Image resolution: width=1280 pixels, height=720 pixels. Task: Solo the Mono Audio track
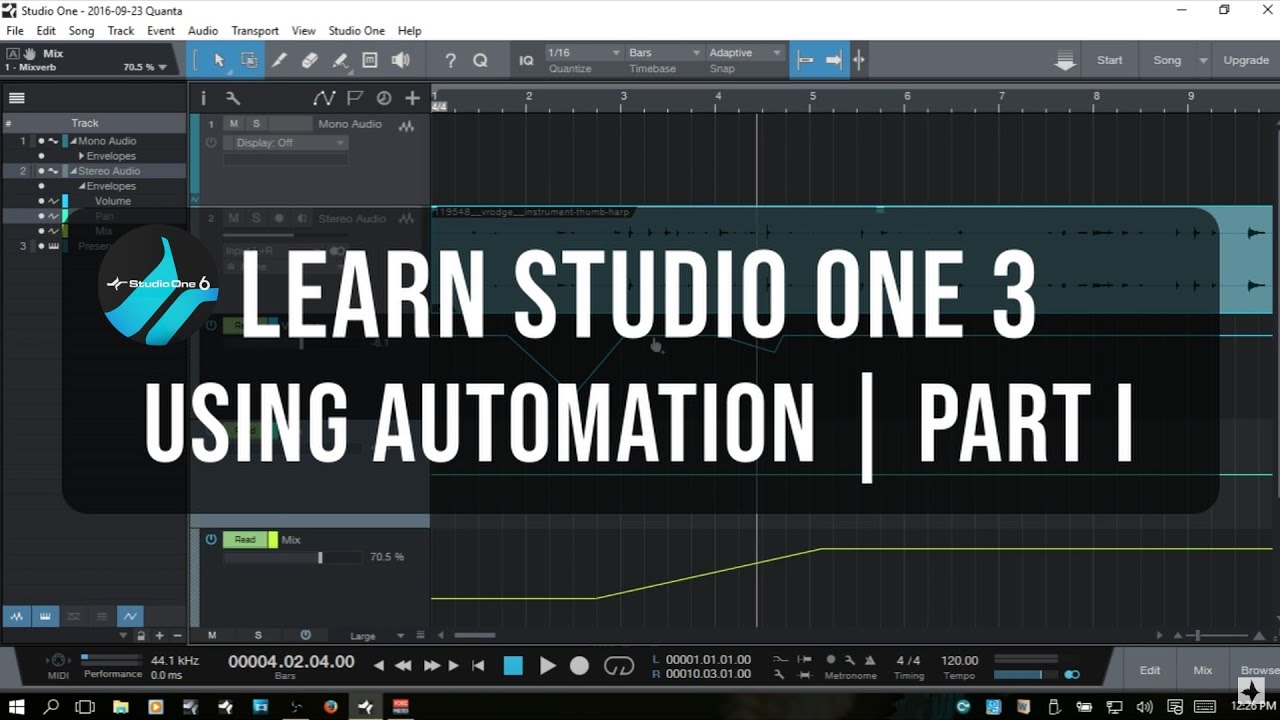pyautogui.click(x=256, y=123)
